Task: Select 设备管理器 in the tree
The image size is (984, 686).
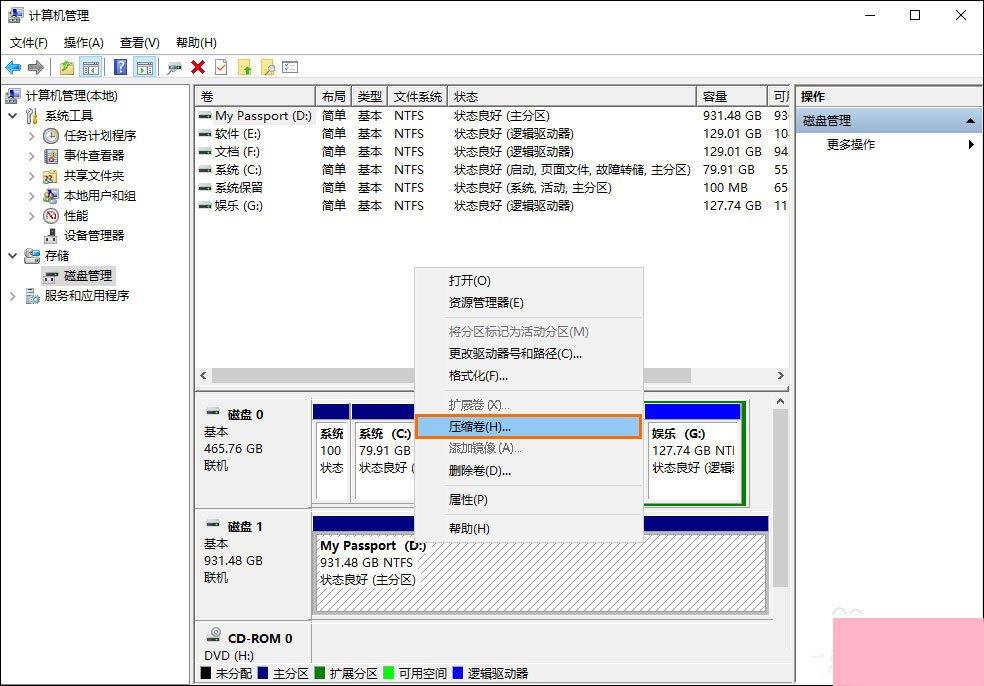Action: [94, 236]
